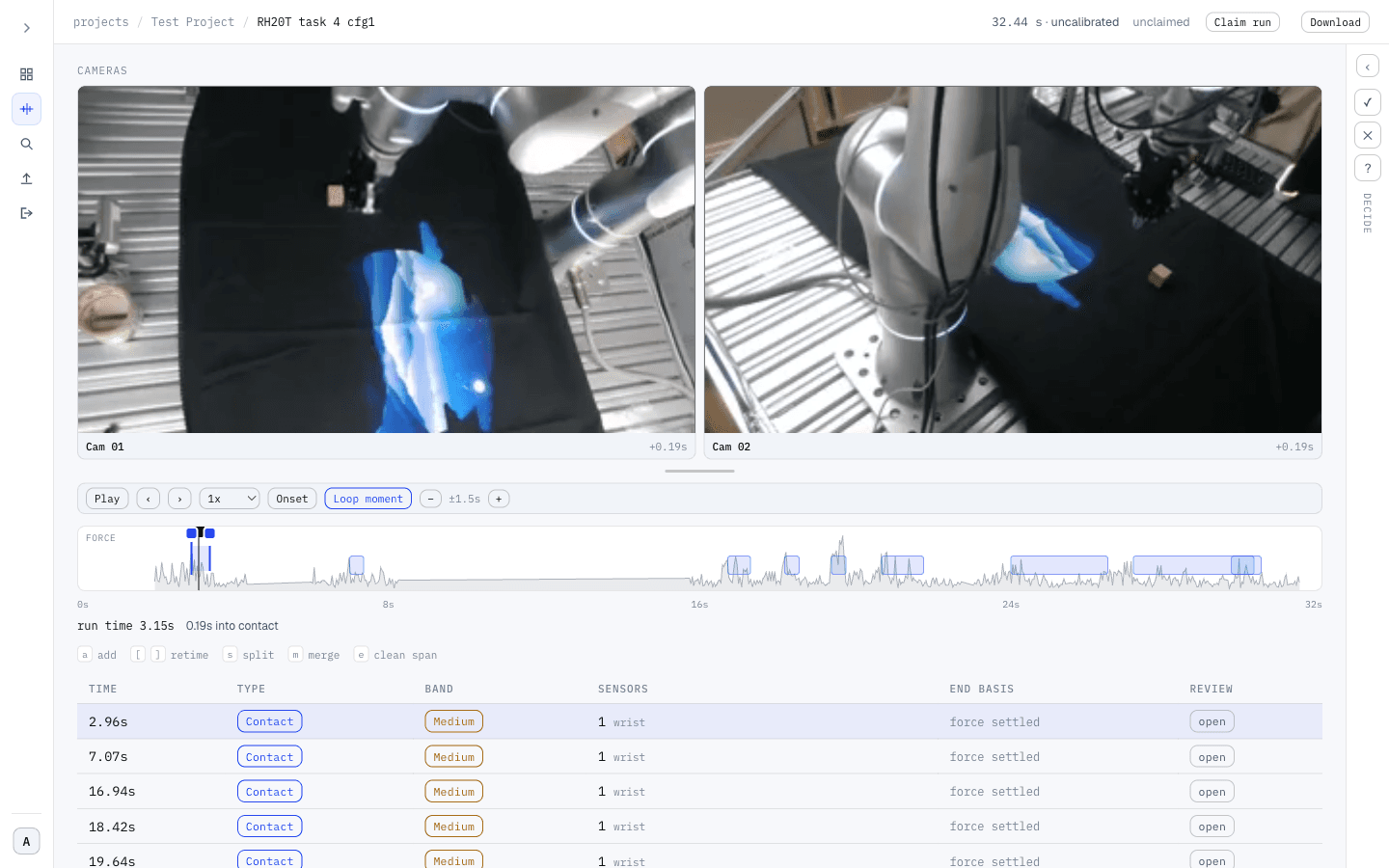
Task: Click the Cam 02 video view
Action: [1013, 259]
